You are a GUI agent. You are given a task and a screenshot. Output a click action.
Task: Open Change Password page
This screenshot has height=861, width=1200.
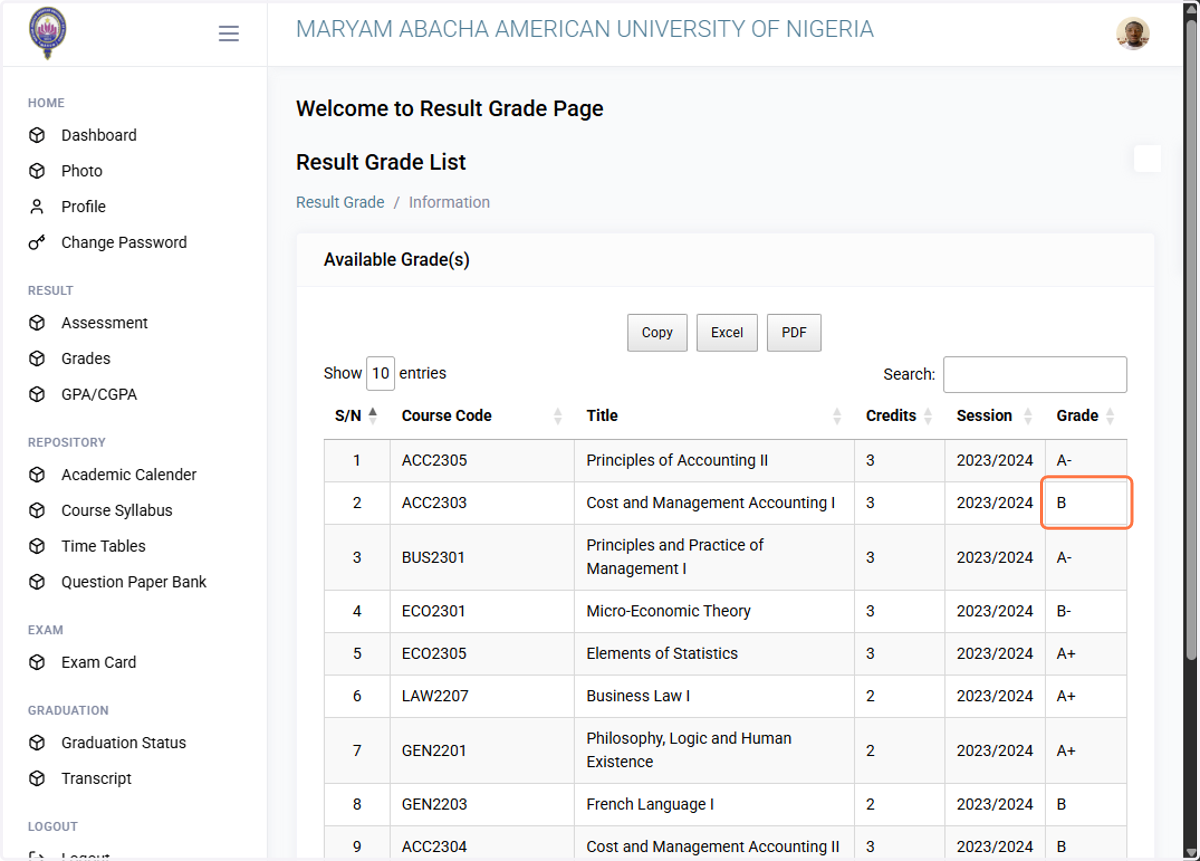coord(124,243)
